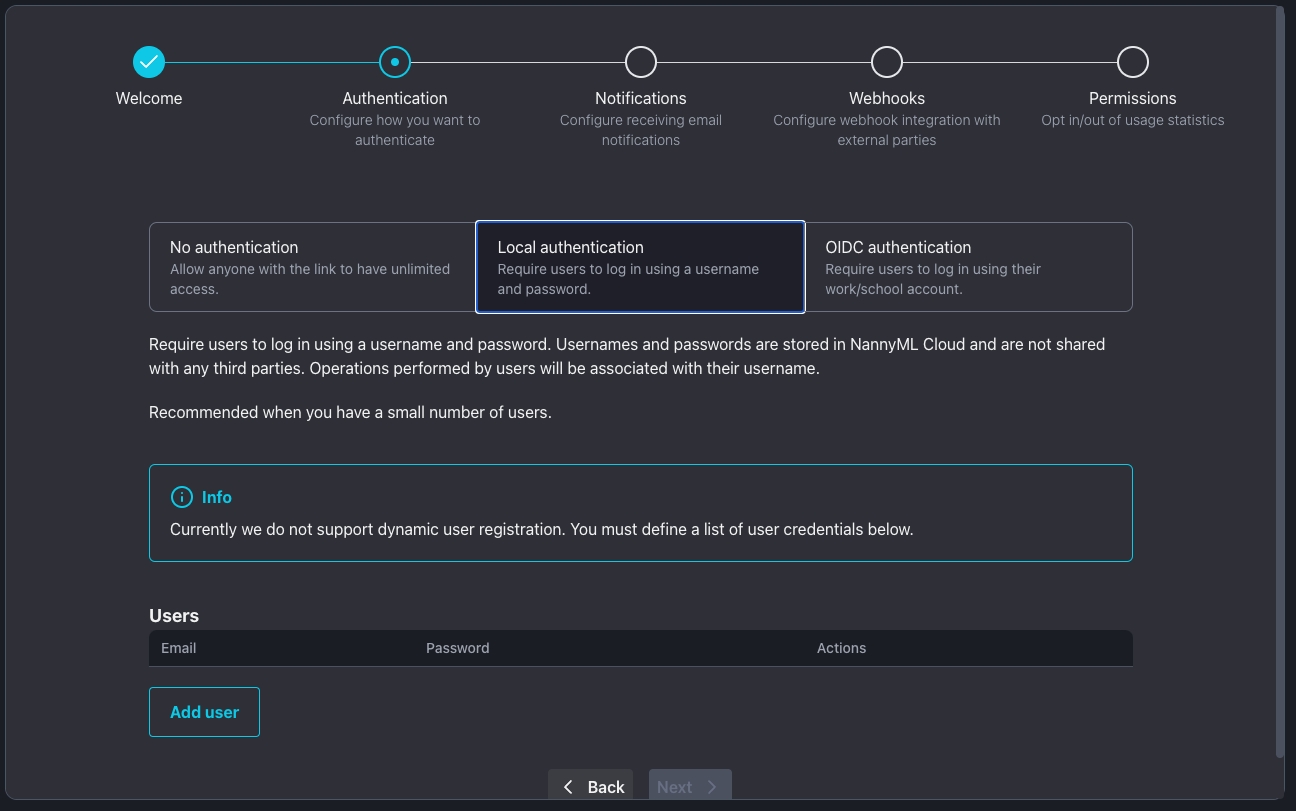Click the Actions column header
Viewport: 1296px width, 811px height.
(841, 648)
